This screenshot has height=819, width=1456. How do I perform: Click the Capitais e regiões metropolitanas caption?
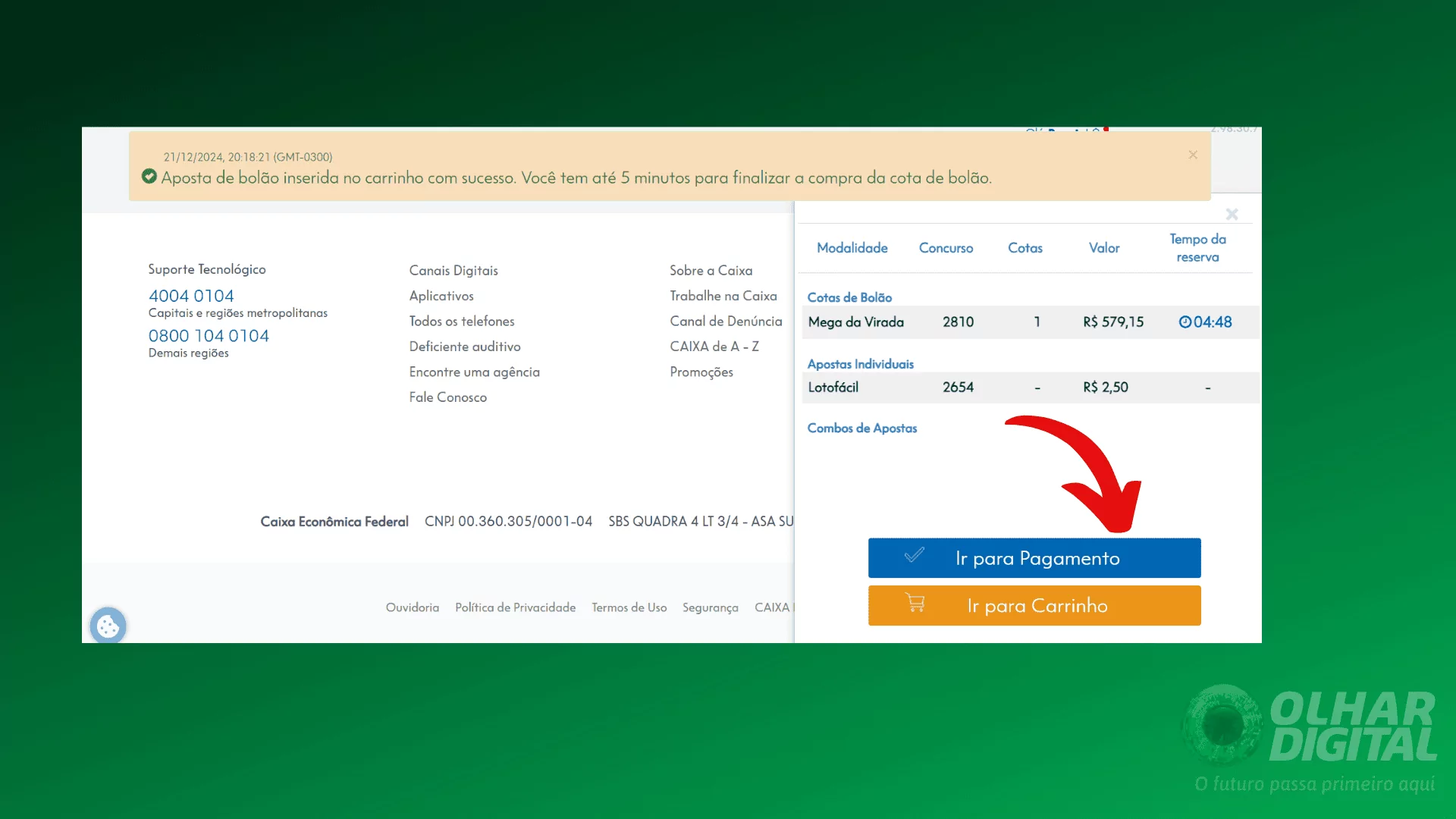tap(238, 313)
